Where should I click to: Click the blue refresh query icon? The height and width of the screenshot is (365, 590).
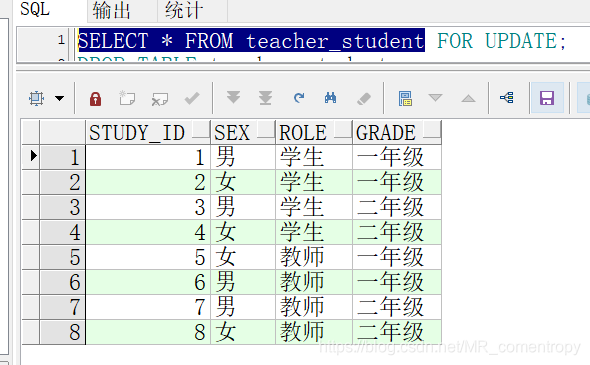click(299, 98)
